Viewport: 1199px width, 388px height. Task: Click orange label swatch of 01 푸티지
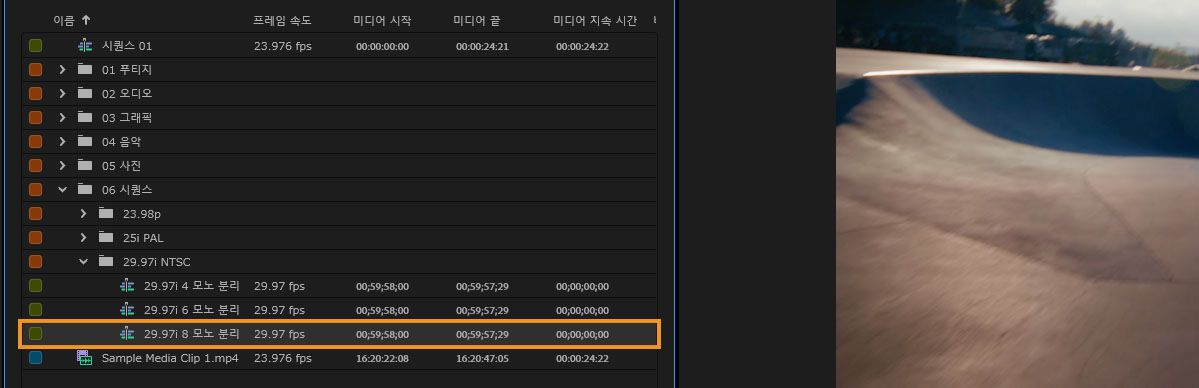(x=35, y=70)
